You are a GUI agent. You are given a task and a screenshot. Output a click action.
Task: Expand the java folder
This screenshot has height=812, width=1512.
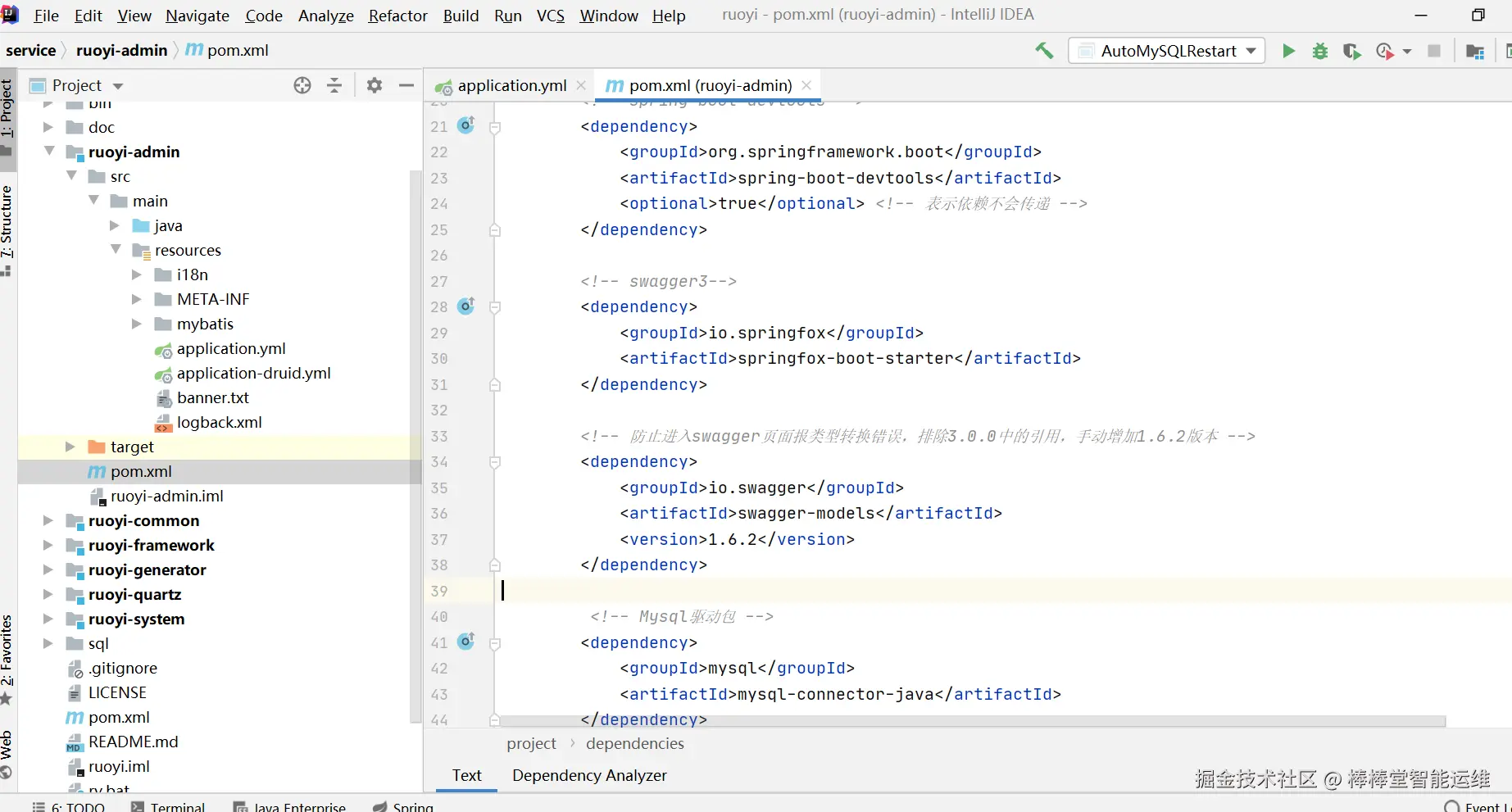(115, 225)
